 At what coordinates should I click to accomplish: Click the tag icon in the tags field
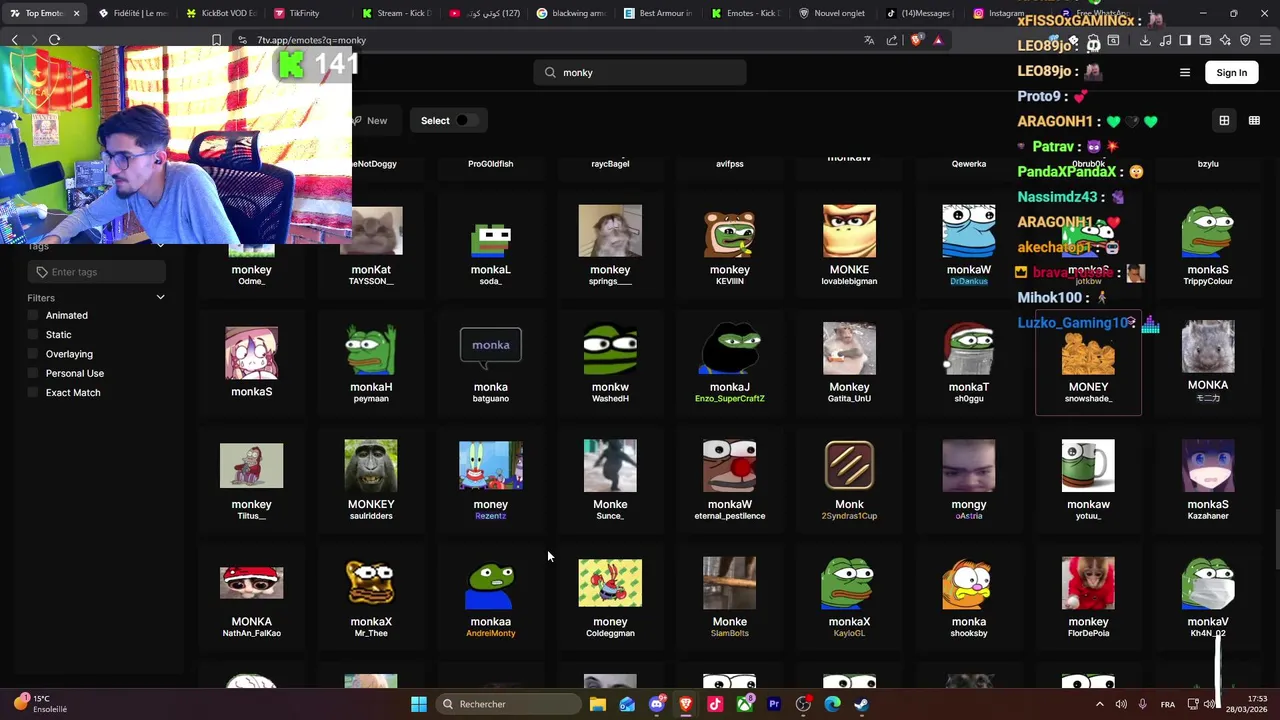pyautogui.click(x=42, y=272)
